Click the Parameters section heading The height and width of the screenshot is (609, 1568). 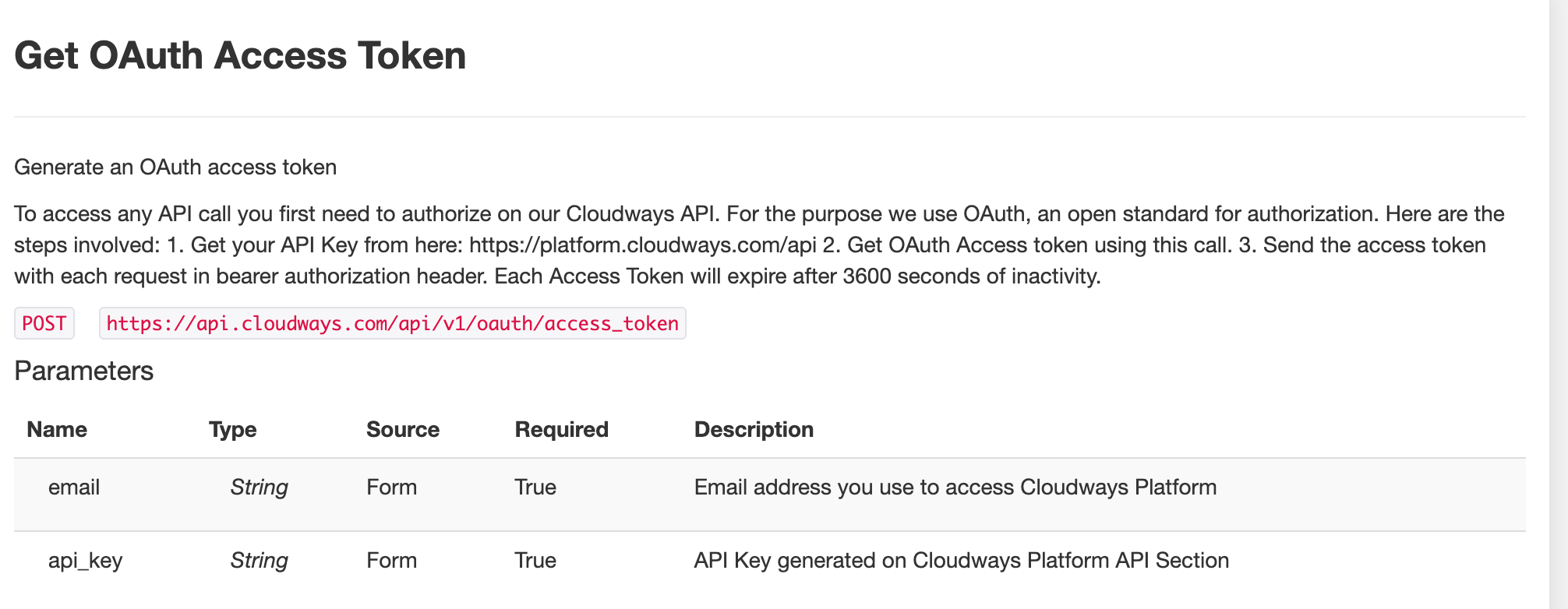[84, 371]
